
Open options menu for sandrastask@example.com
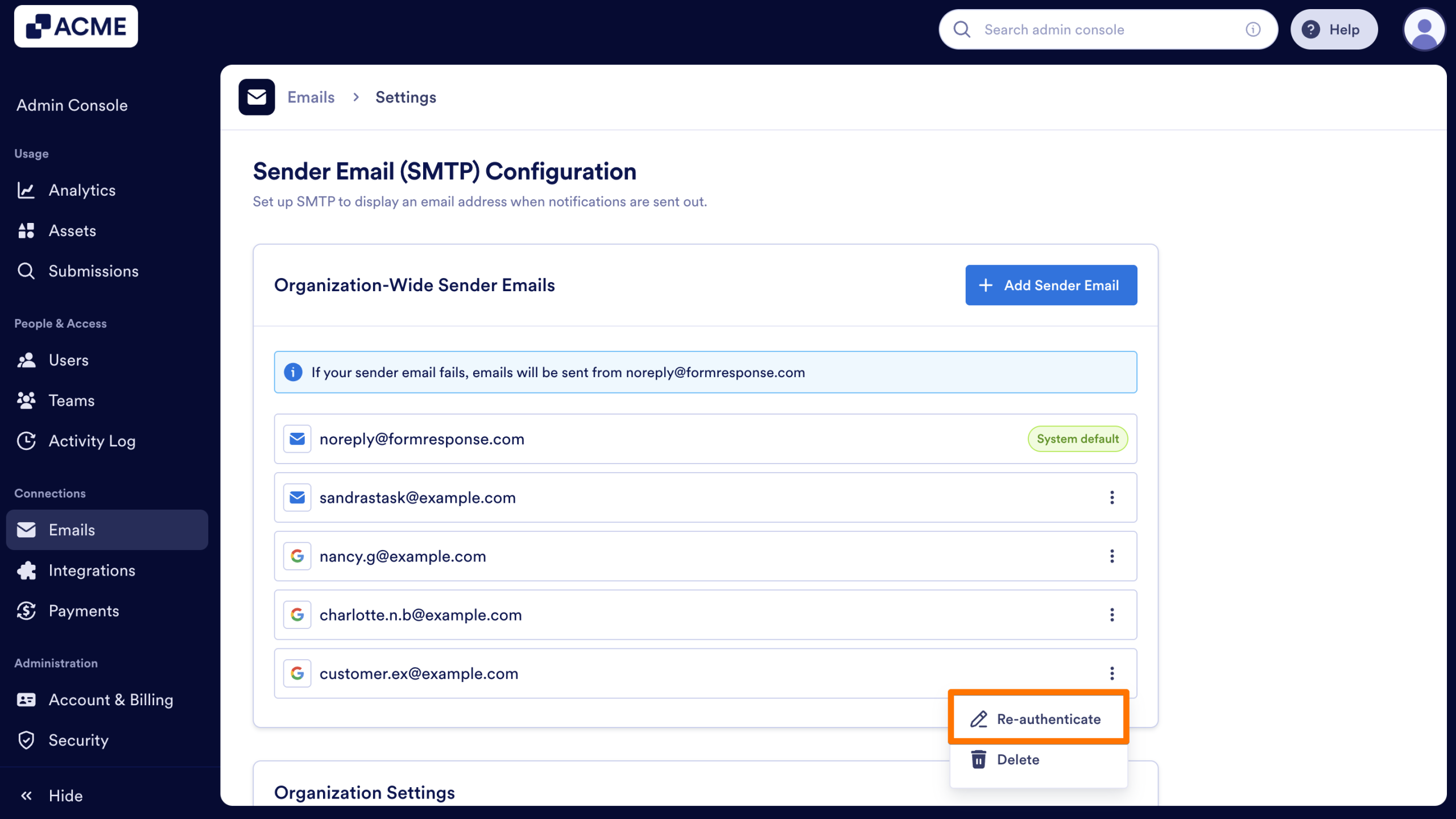click(1112, 497)
